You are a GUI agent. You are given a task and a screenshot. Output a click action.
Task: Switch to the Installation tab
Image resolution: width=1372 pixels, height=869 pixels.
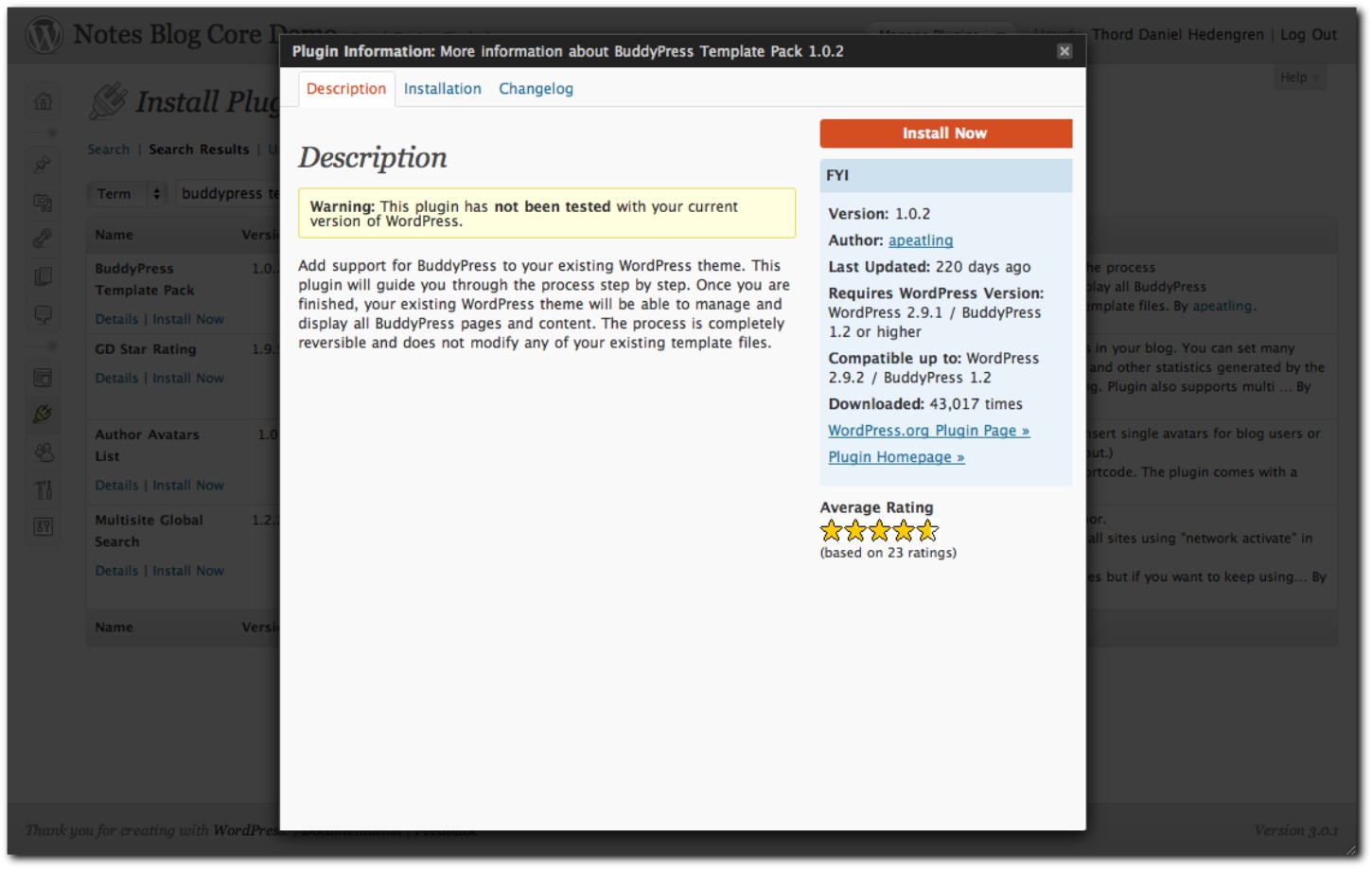point(442,89)
